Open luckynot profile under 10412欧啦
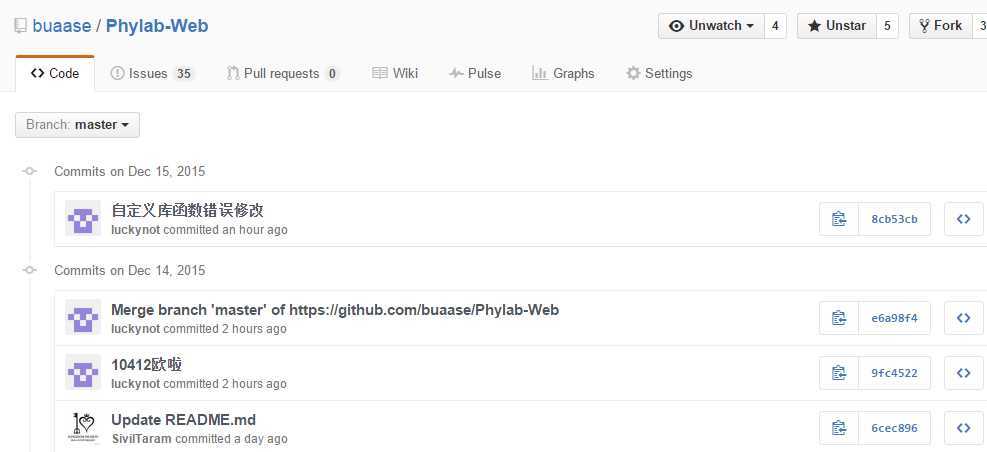 pos(136,383)
